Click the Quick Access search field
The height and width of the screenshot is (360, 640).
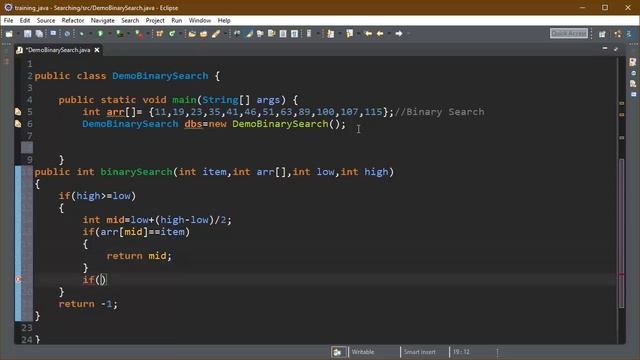click(569, 33)
